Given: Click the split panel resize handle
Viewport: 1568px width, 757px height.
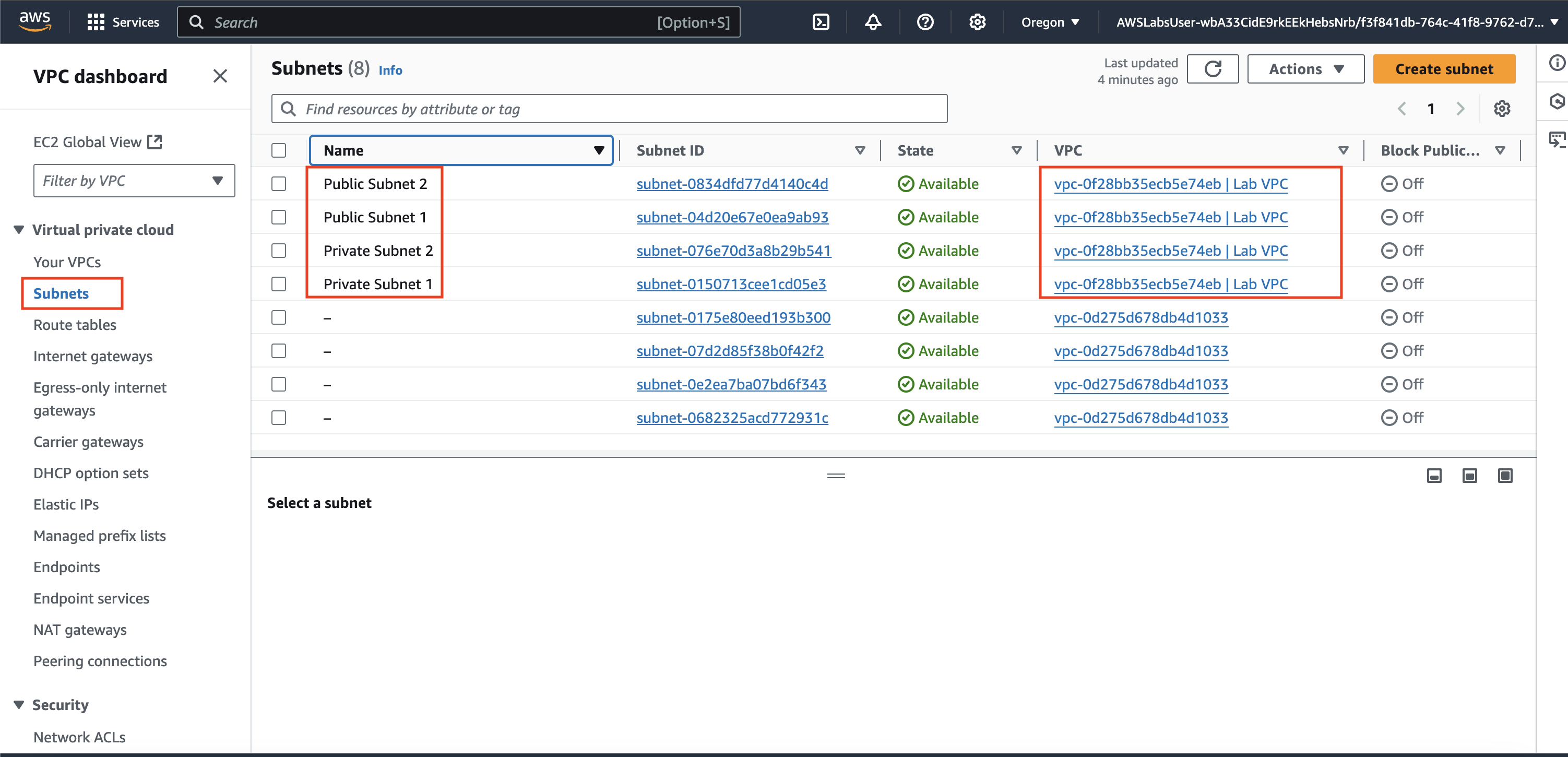Looking at the screenshot, I should tap(836, 476).
